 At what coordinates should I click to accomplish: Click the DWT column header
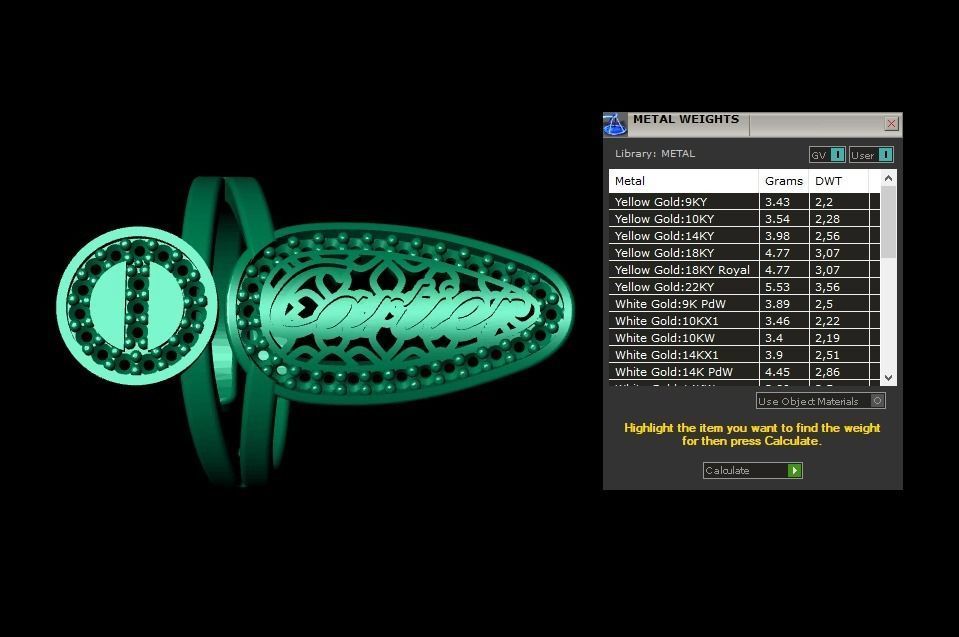839,181
